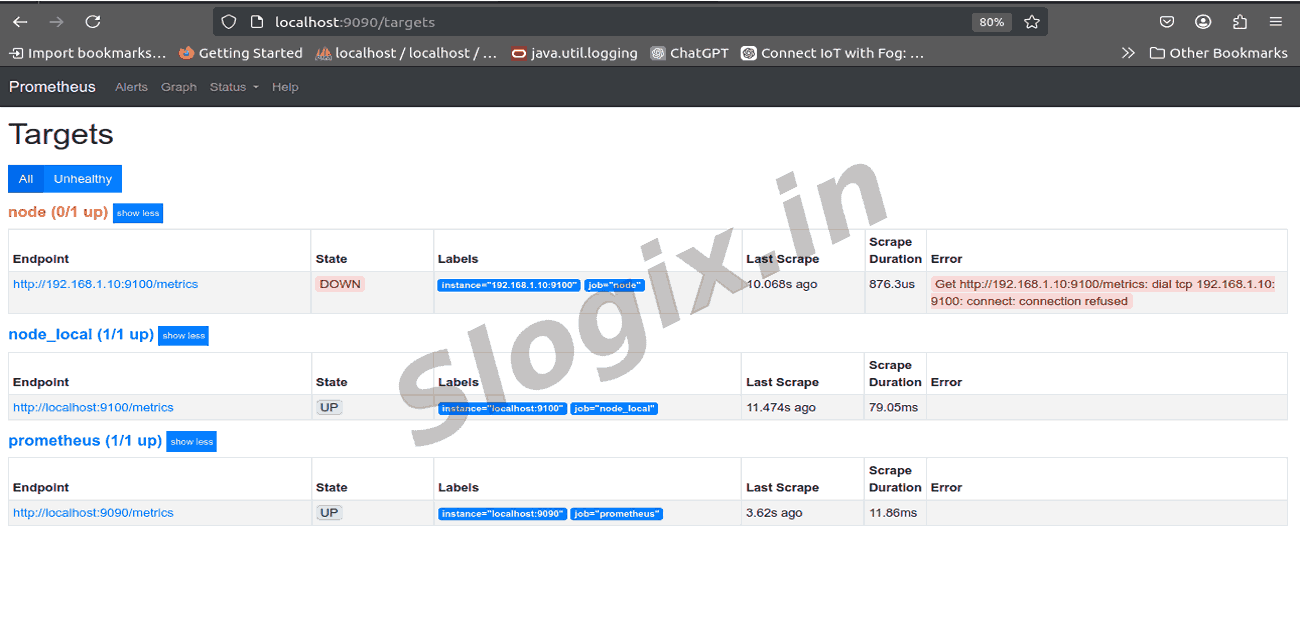The height and width of the screenshot is (630, 1300).
Task: Click the 80% zoom level indicator
Action: click(991, 22)
